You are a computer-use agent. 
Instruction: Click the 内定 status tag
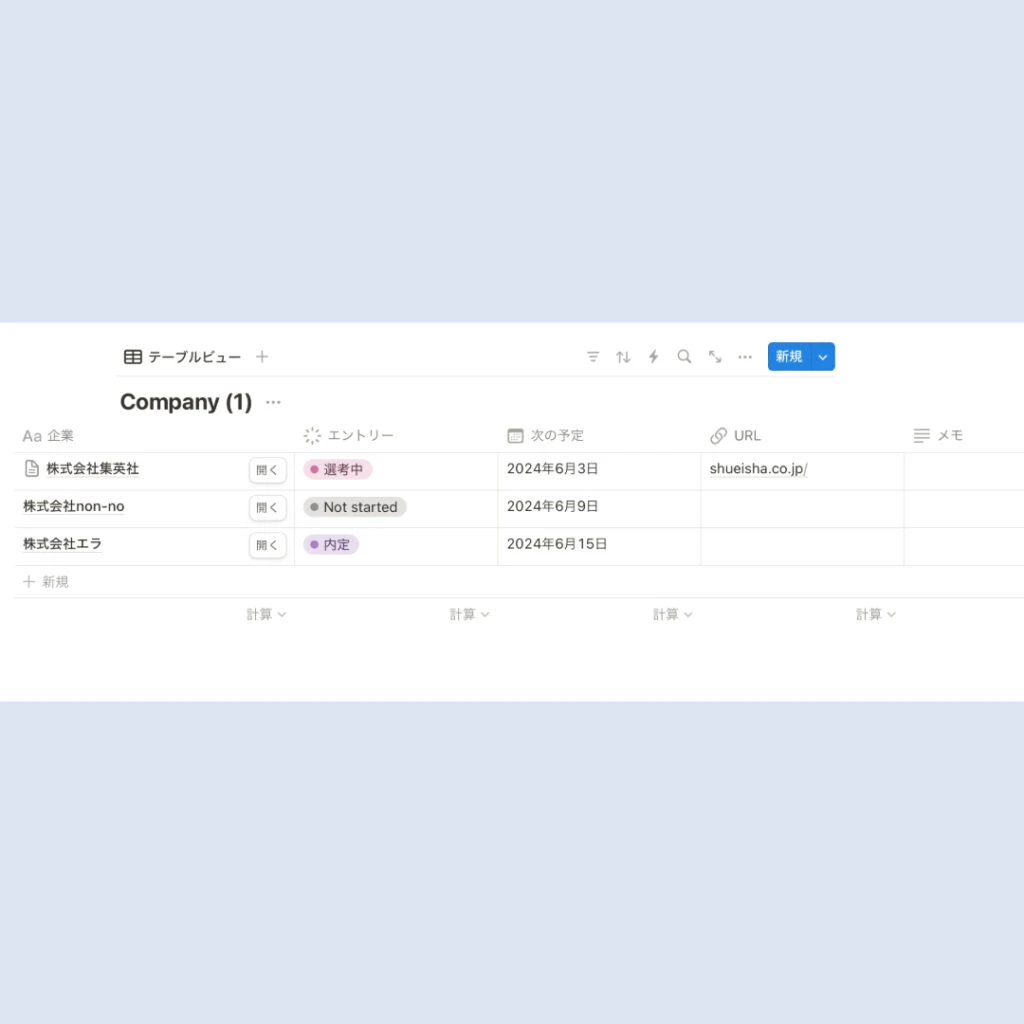330,545
